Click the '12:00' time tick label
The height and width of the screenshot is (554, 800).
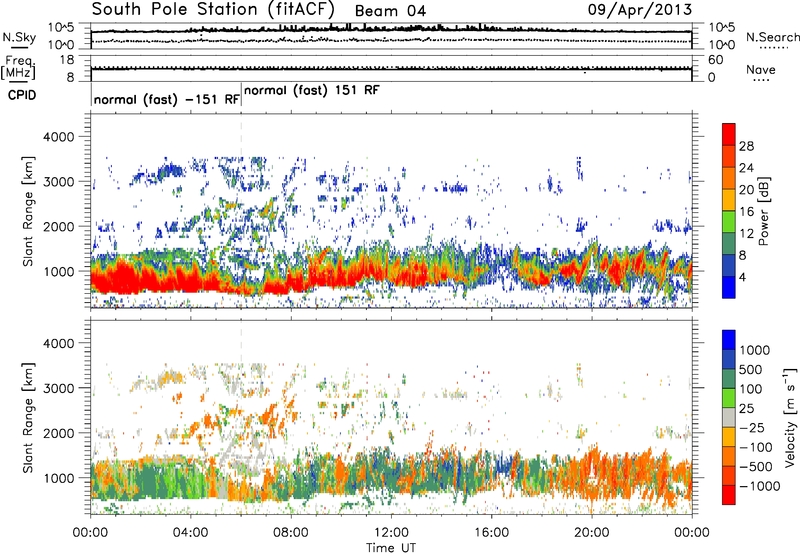coord(391,533)
